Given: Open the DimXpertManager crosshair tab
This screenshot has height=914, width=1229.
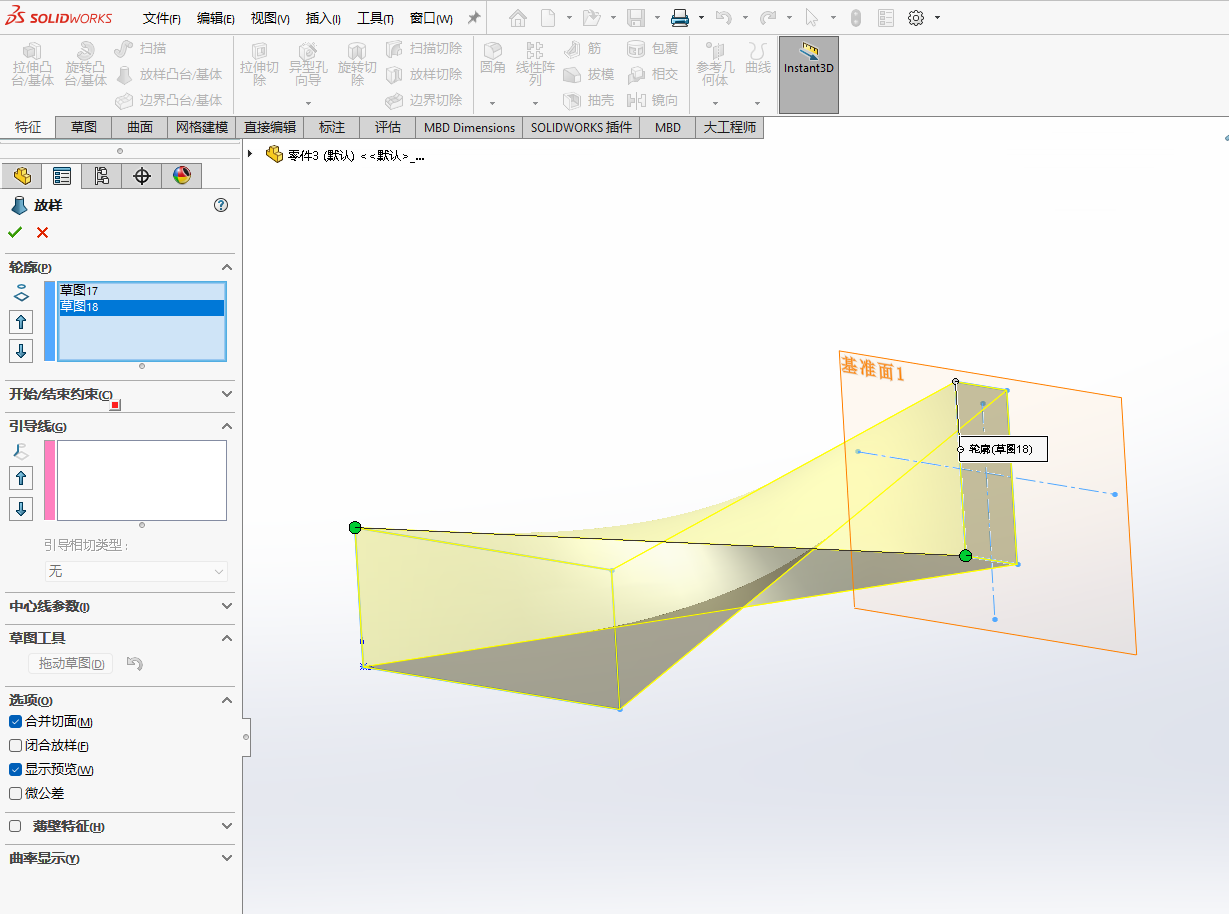Looking at the screenshot, I should (142, 176).
